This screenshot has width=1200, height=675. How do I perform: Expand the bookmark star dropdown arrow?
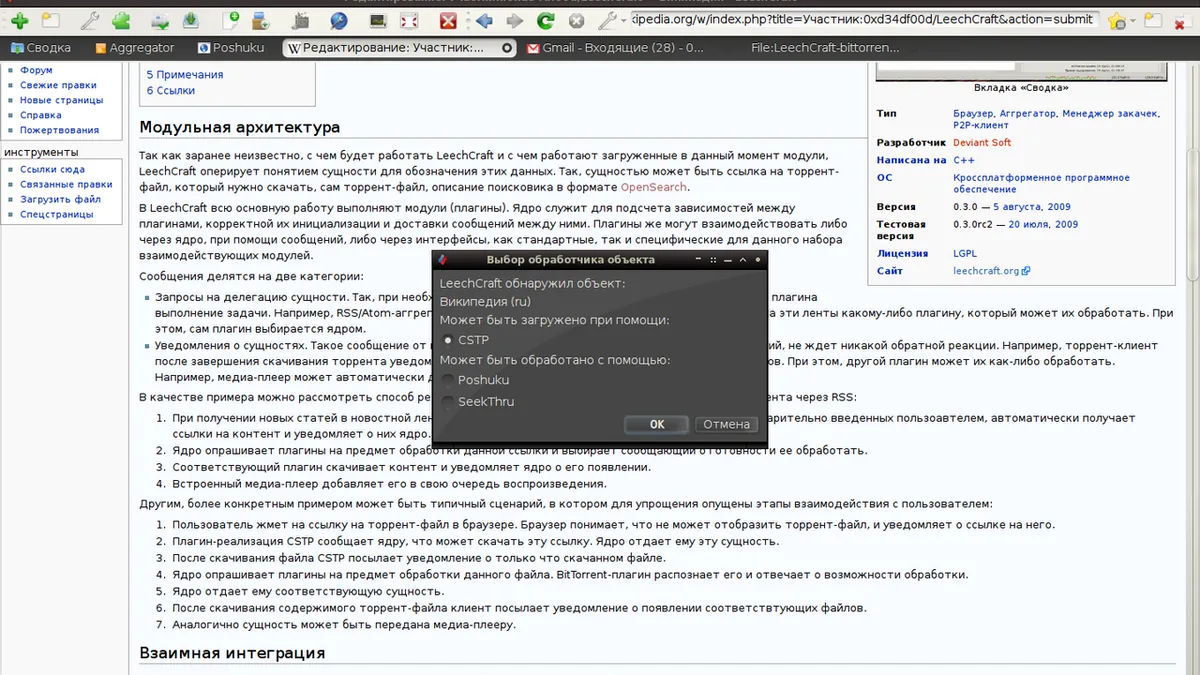[1133, 21]
